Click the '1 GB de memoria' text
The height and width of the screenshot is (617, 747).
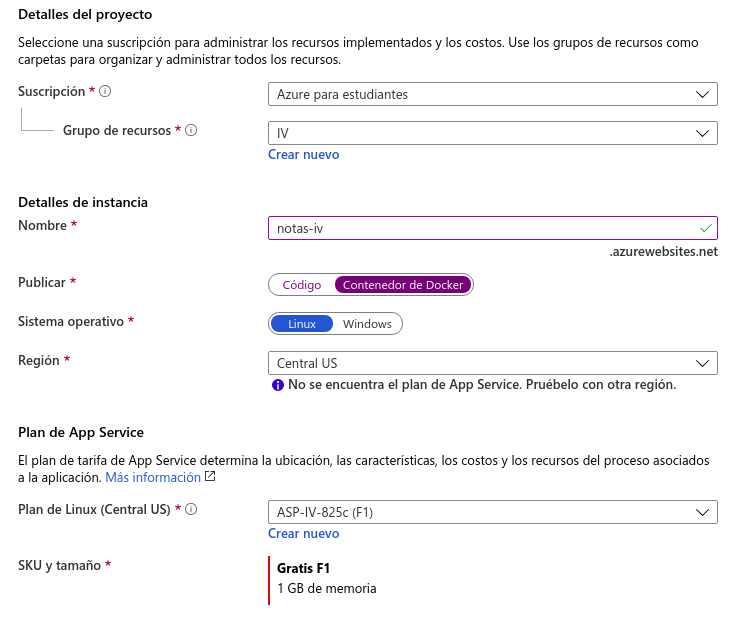(326, 588)
